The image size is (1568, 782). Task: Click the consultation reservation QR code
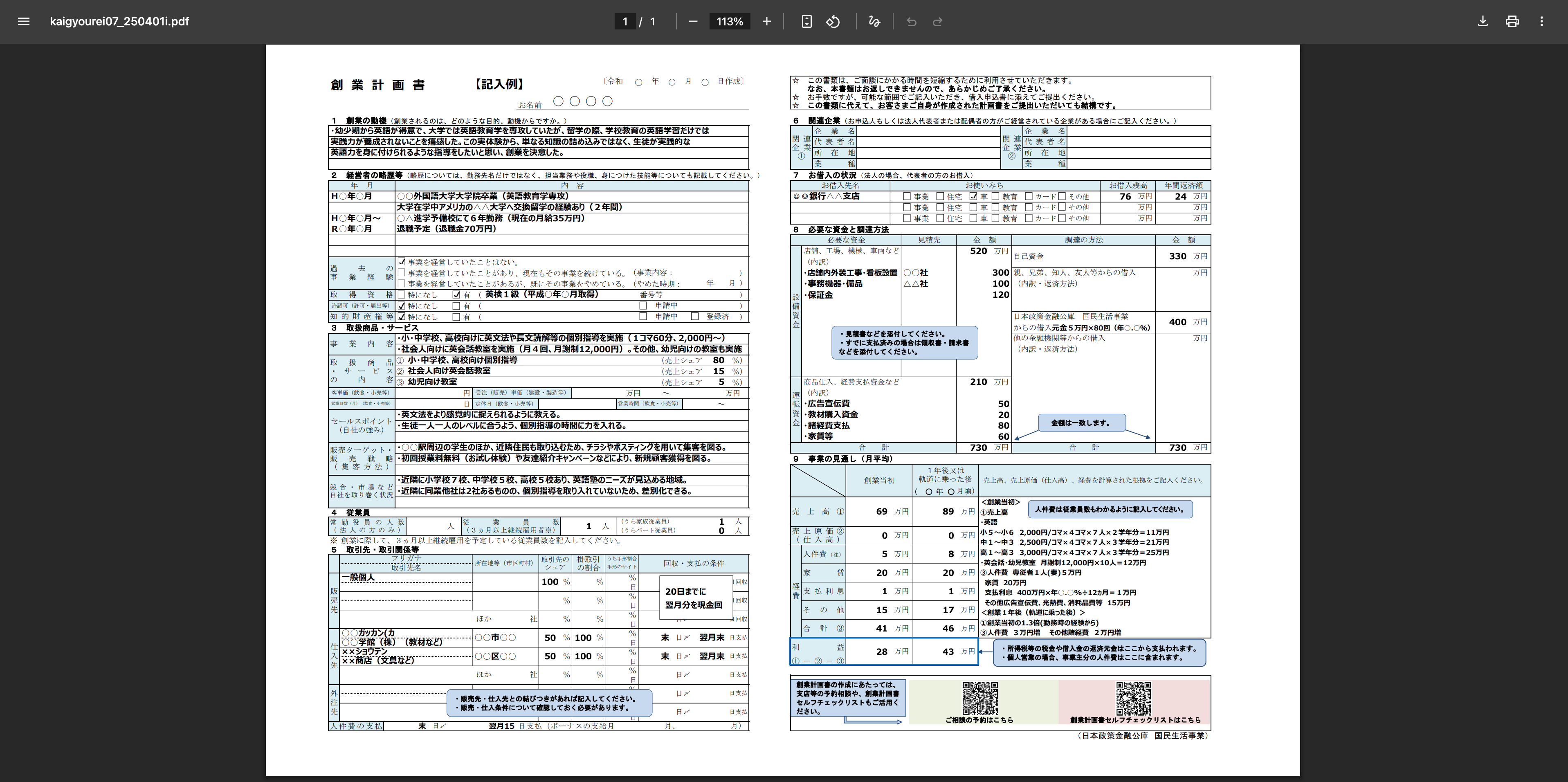(979, 698)
